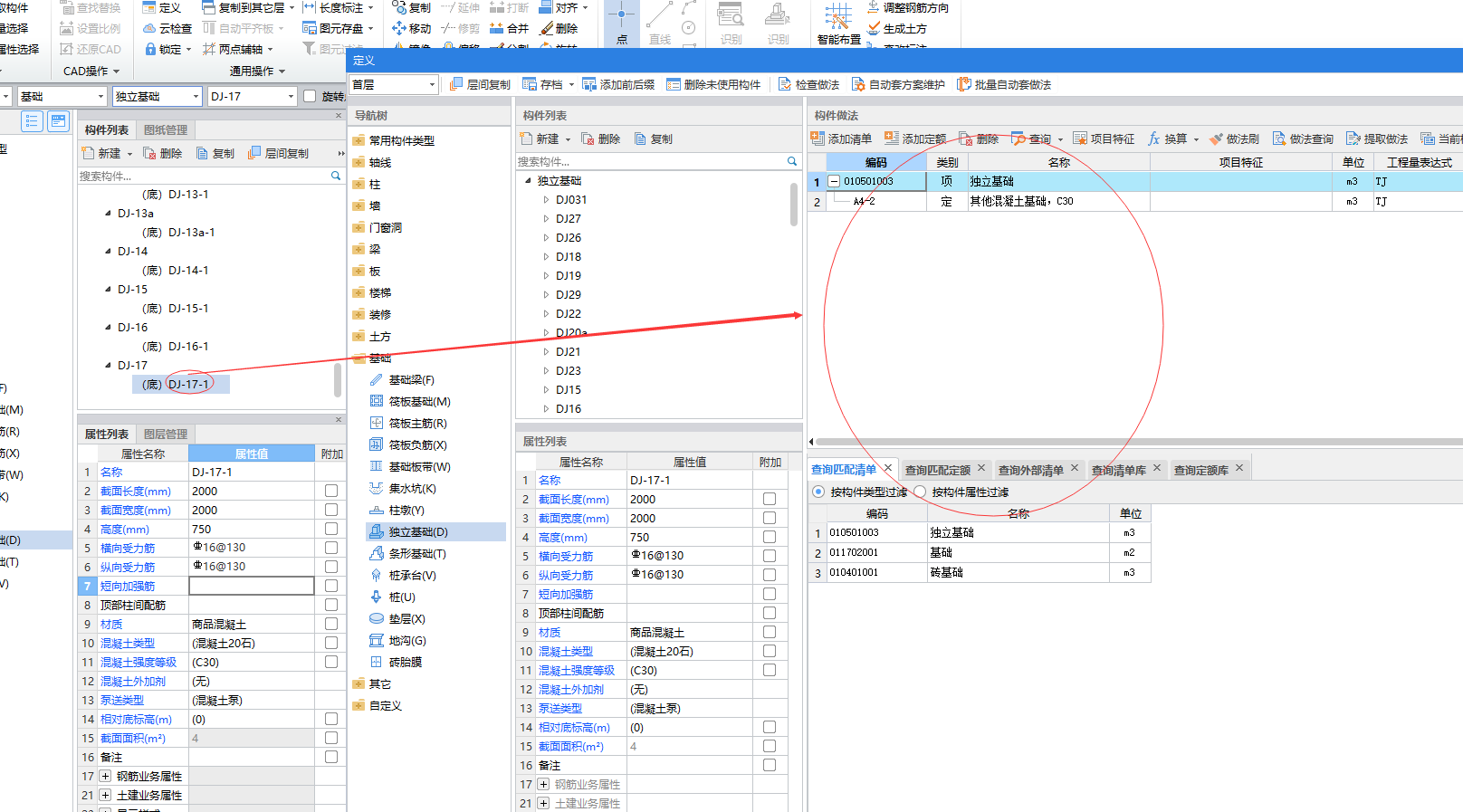Select 条形基础(T) in the navigation tree

pos(407,553)
